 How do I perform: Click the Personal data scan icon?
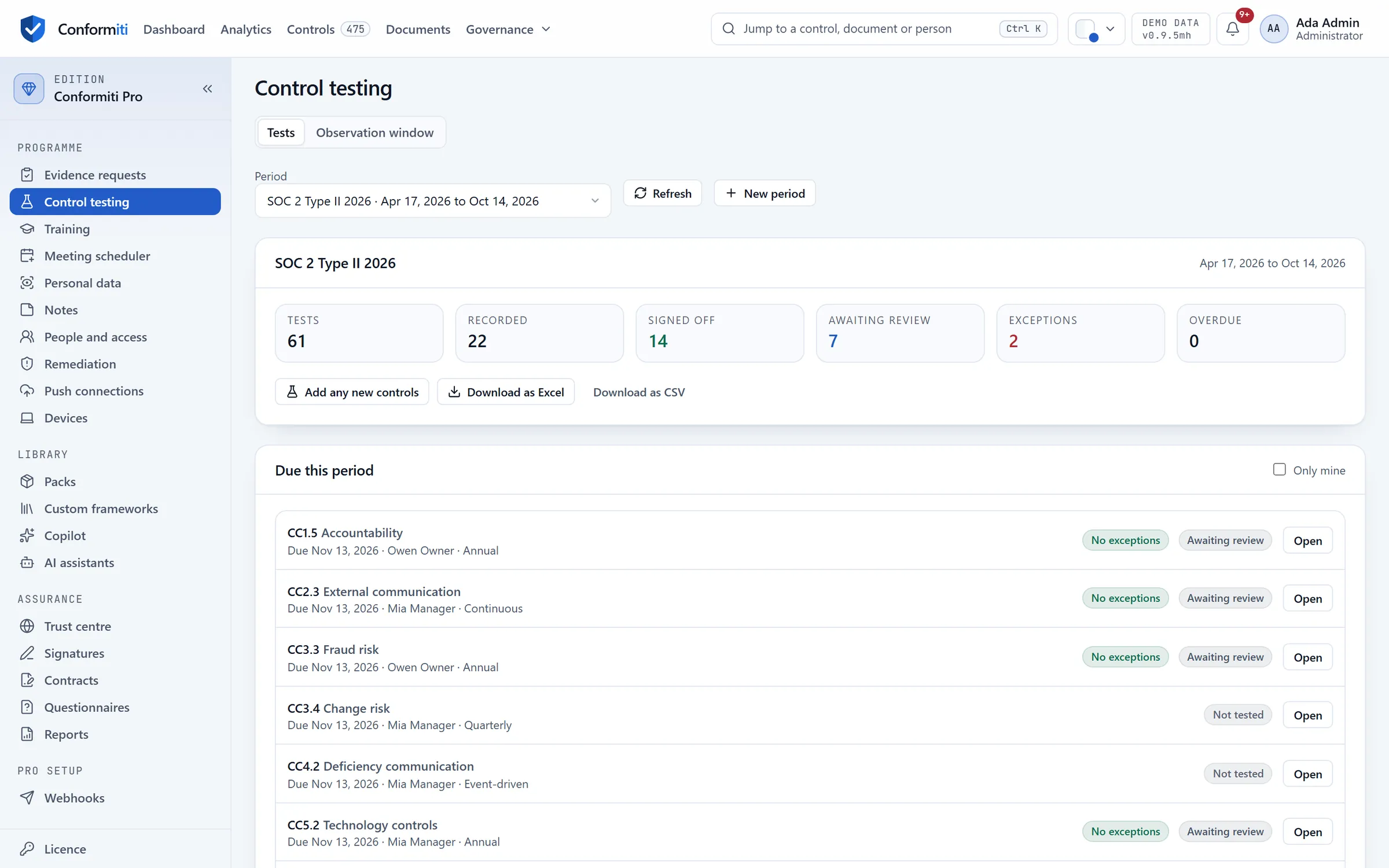(x=27, y=283)
